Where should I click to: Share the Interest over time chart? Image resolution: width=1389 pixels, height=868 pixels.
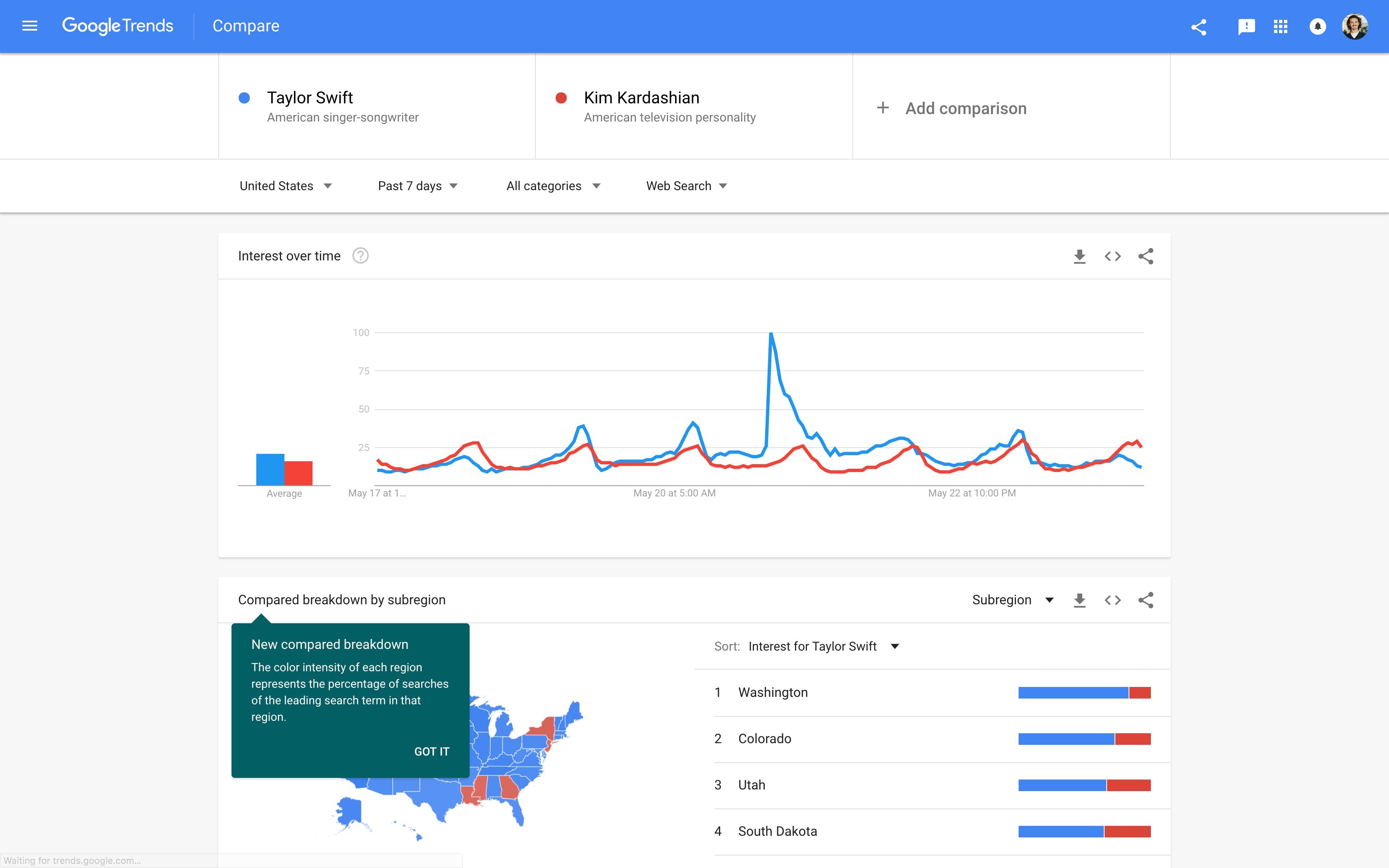point(1146,256)
